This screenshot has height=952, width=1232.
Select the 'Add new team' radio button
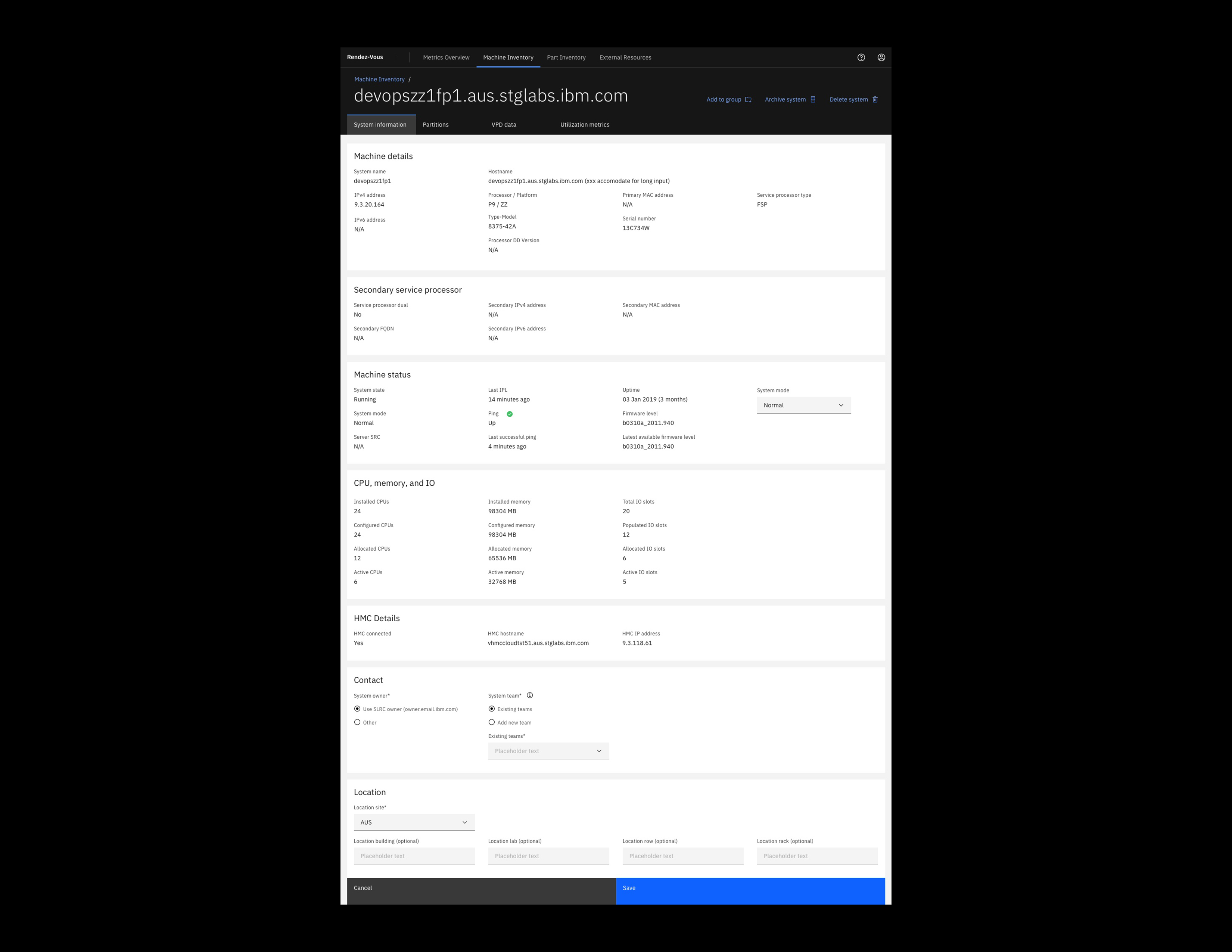click(x=491, y=722)
